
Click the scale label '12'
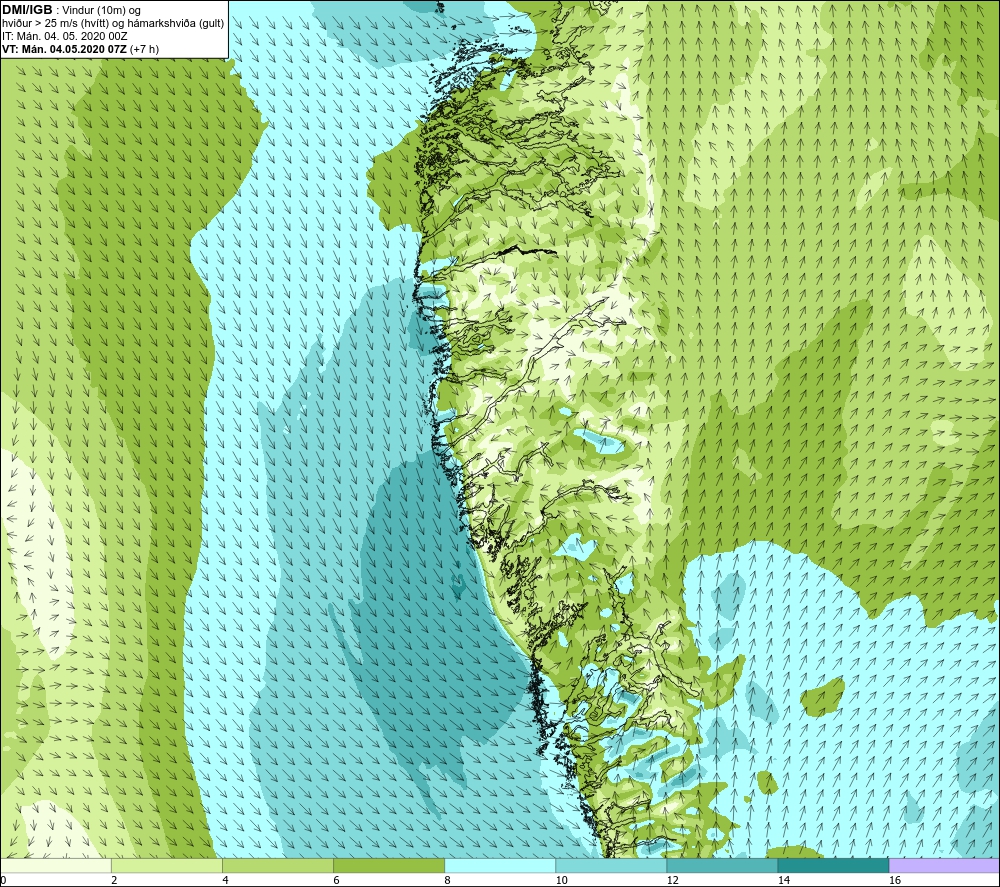click(x=672, y=880)
